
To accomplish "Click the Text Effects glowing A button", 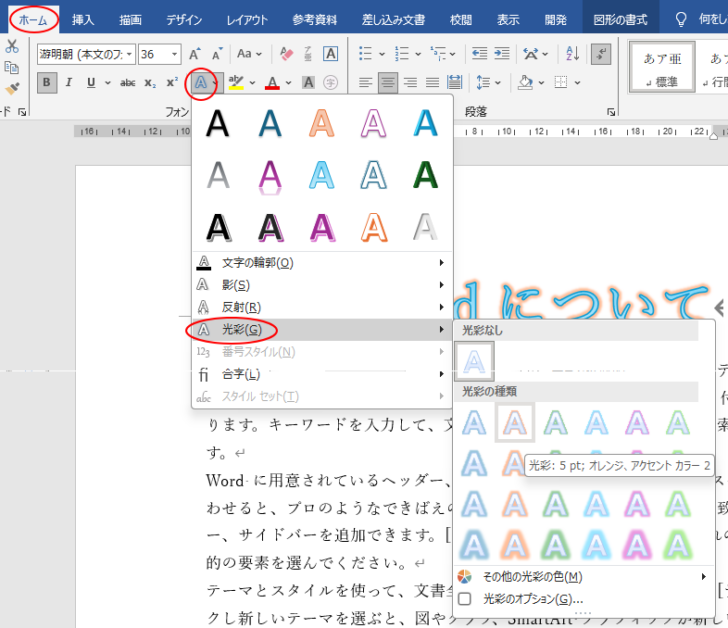I will 201,83.
